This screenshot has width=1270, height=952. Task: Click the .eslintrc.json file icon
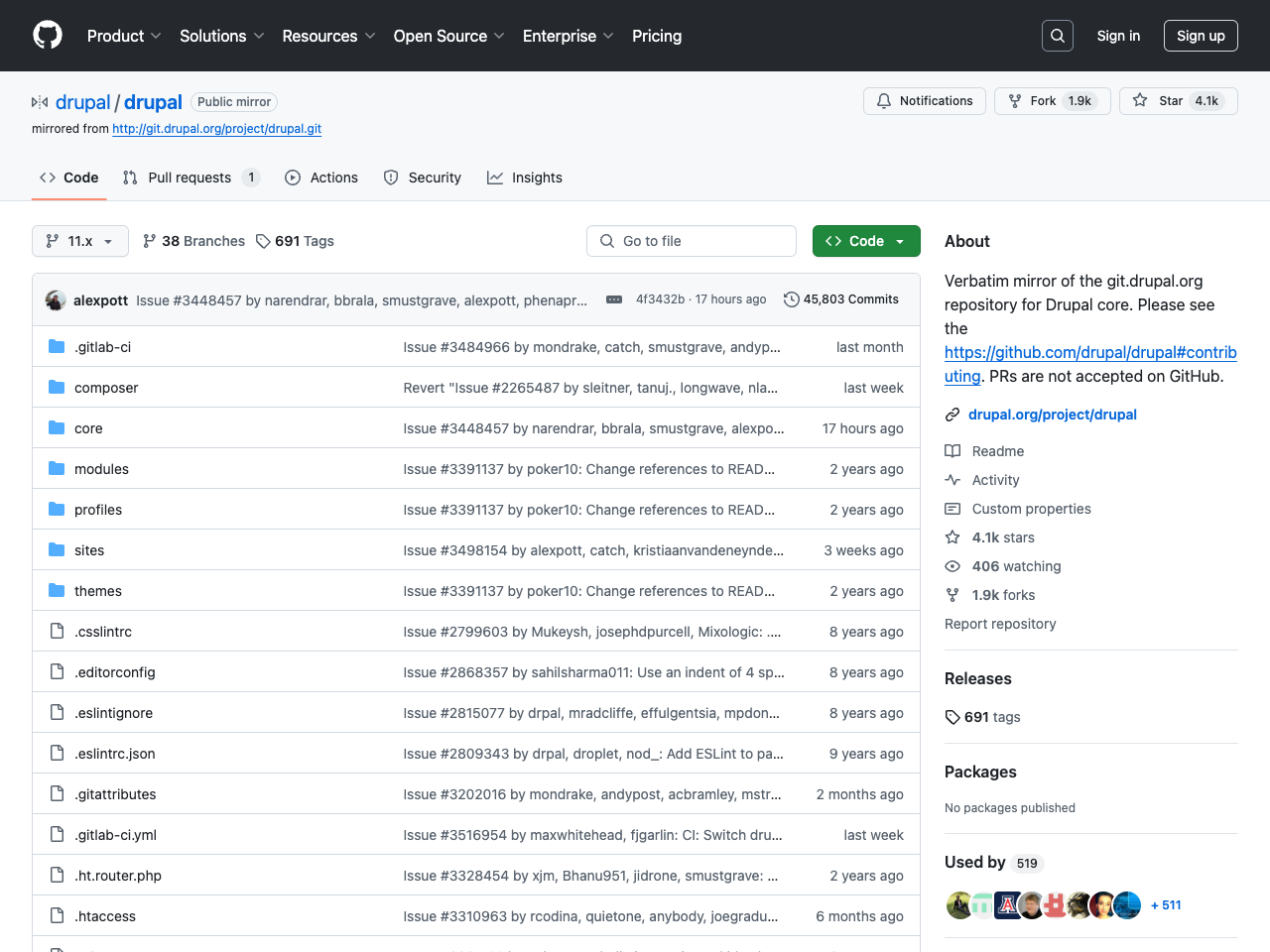[x=57, y=754]
